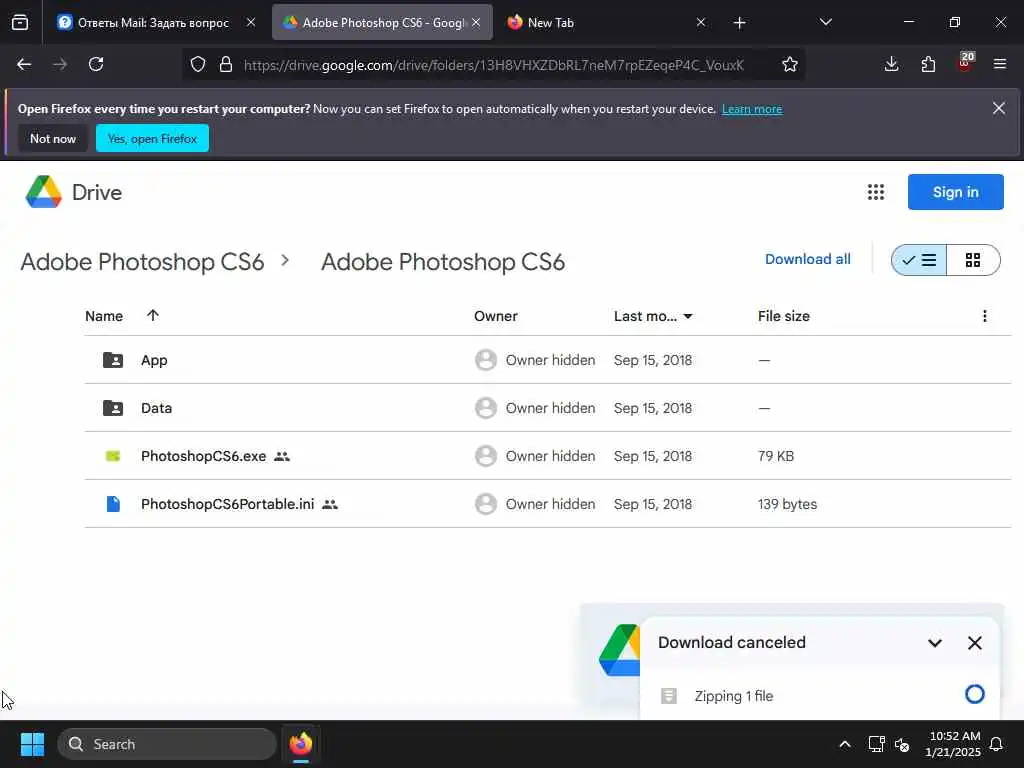1024x768 pixels.
Task: Click the Download all link
Action: [807, 259]
